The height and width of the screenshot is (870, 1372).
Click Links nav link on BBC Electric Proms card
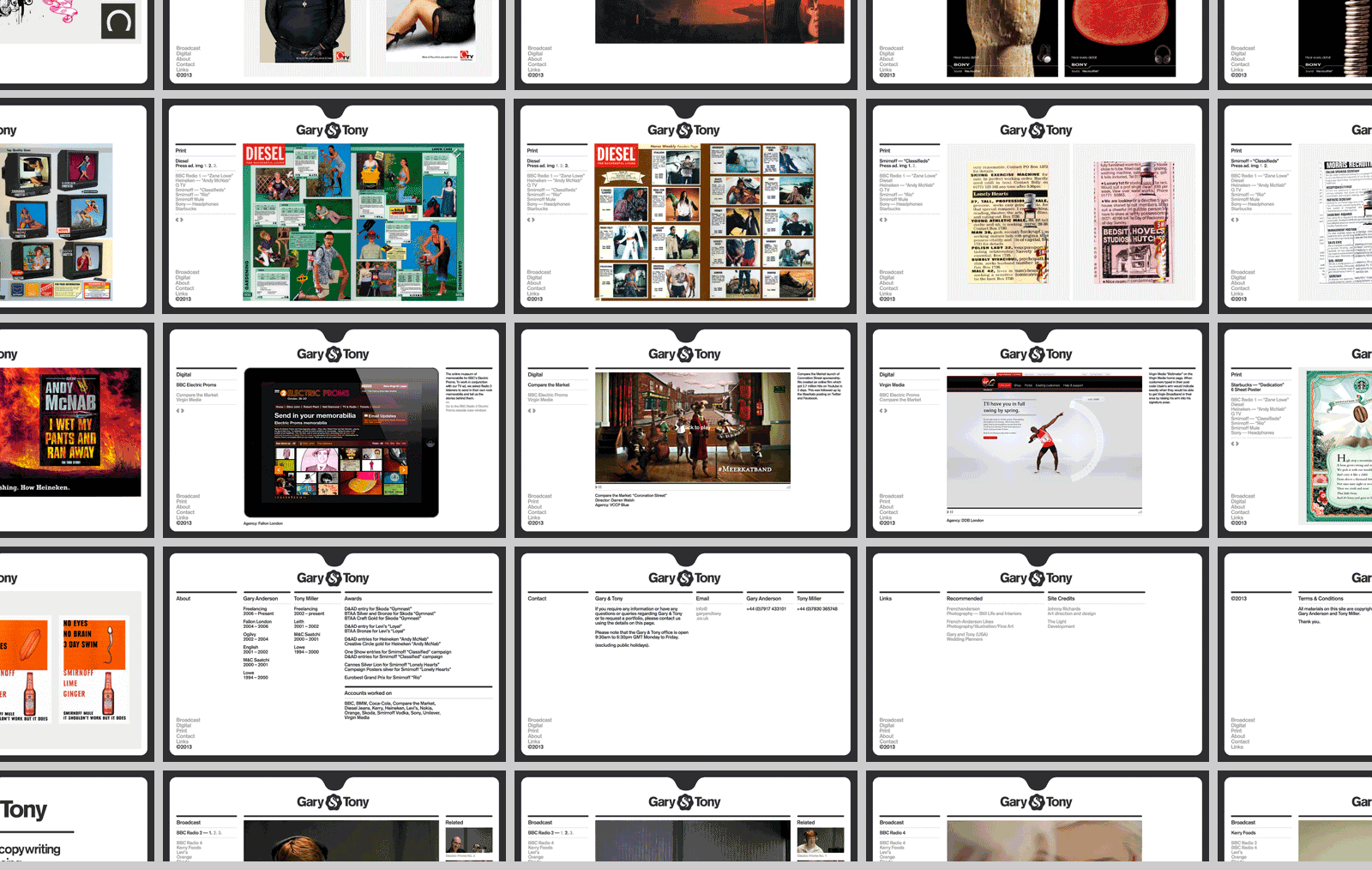tap(182, 517)
